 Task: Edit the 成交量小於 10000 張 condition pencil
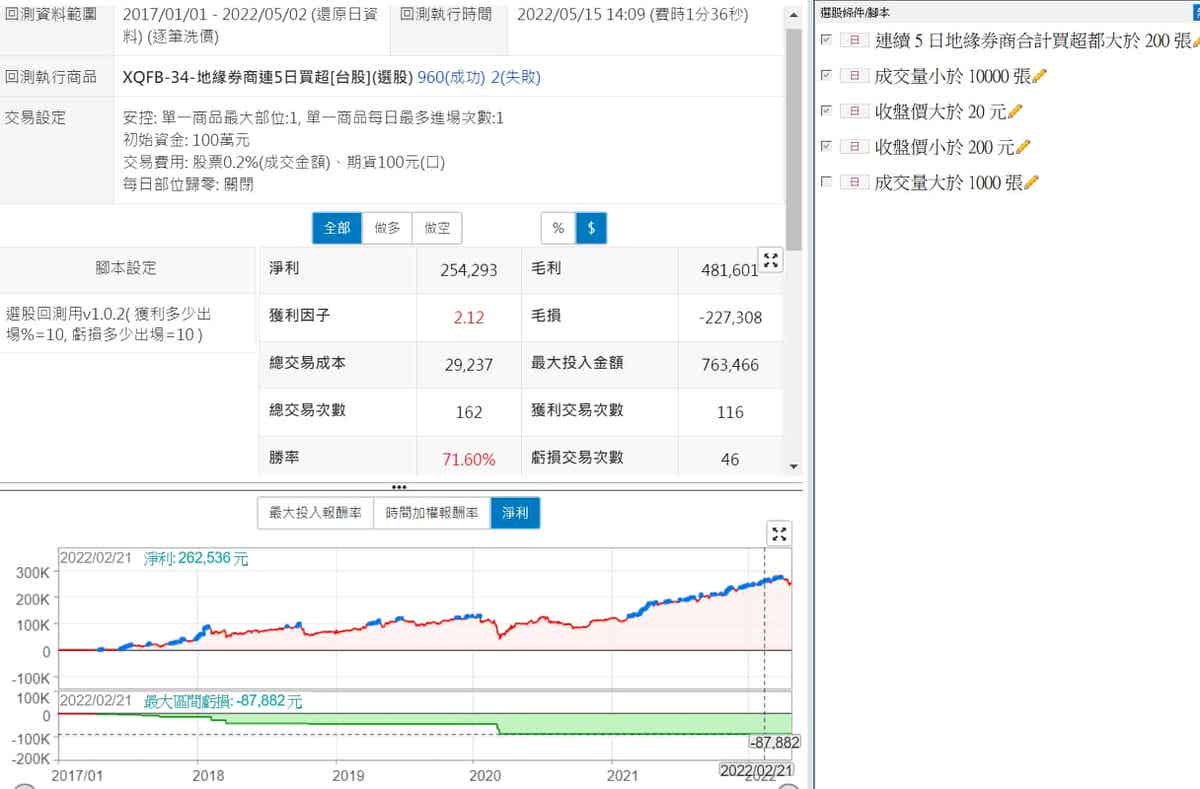(x=1039, y=76)
